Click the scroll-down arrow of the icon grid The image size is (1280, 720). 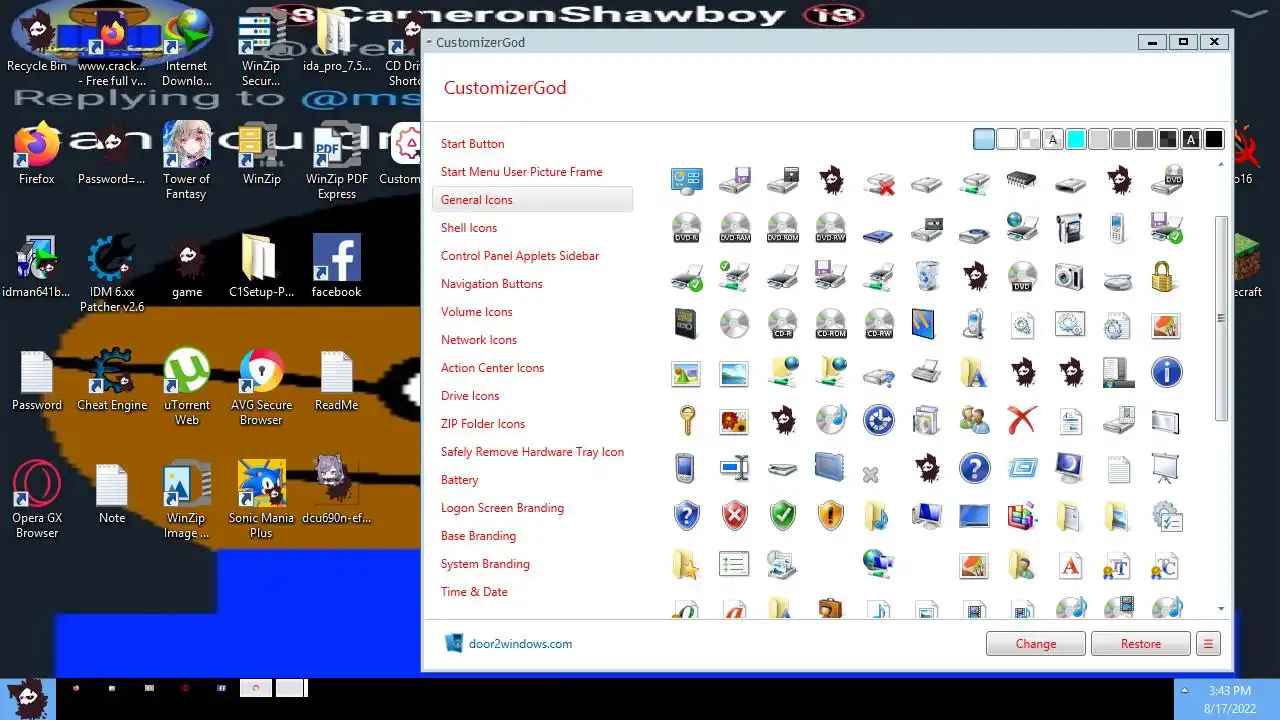point(1221,608)
